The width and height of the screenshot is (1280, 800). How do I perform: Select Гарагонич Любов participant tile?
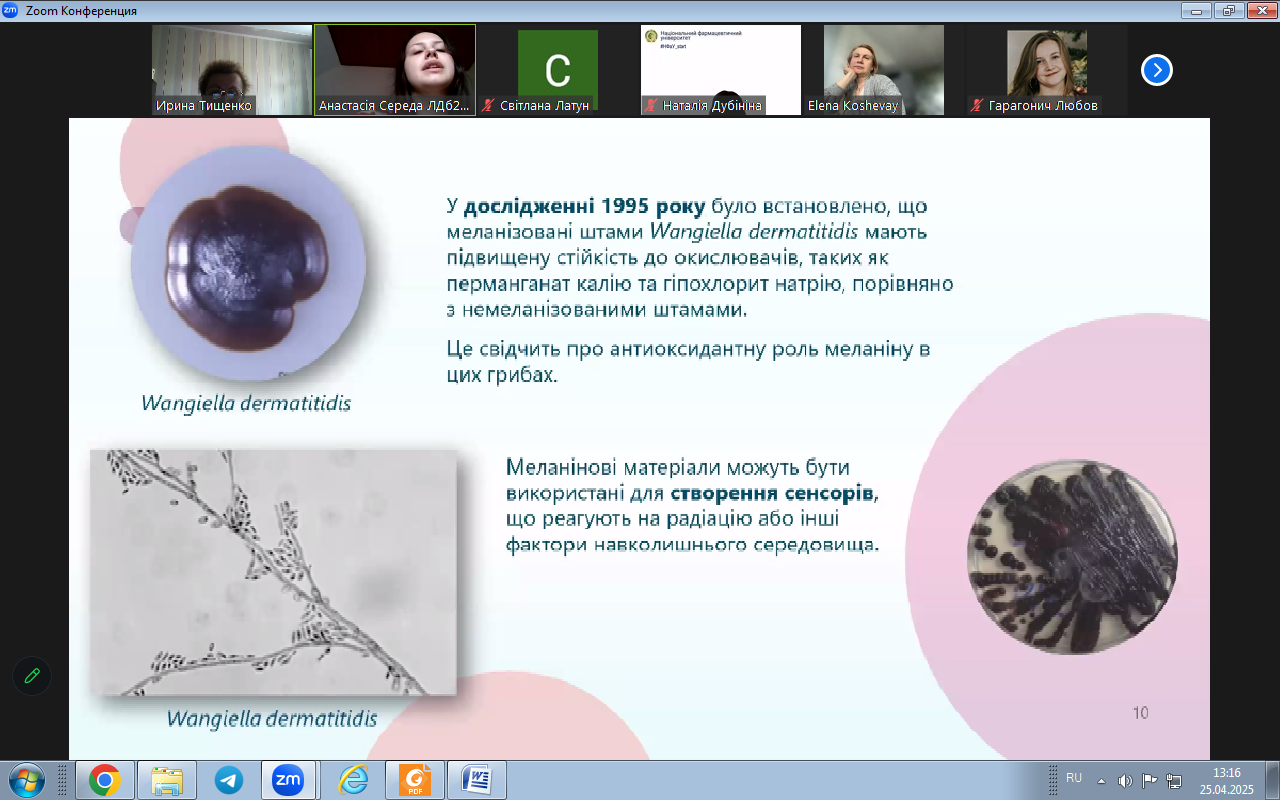click(1047, 70)
